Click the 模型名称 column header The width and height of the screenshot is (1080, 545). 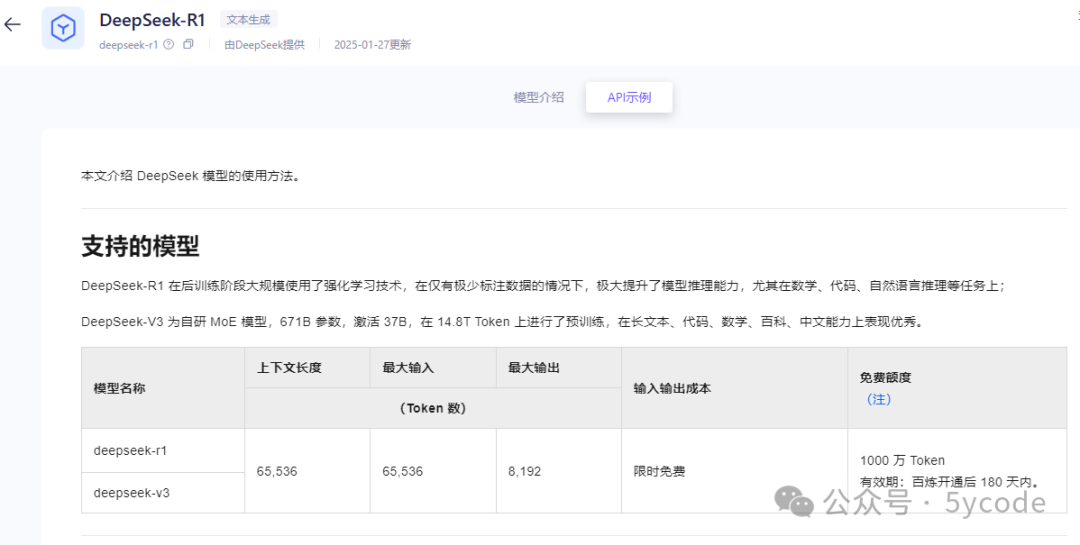(x=119, y=388)
